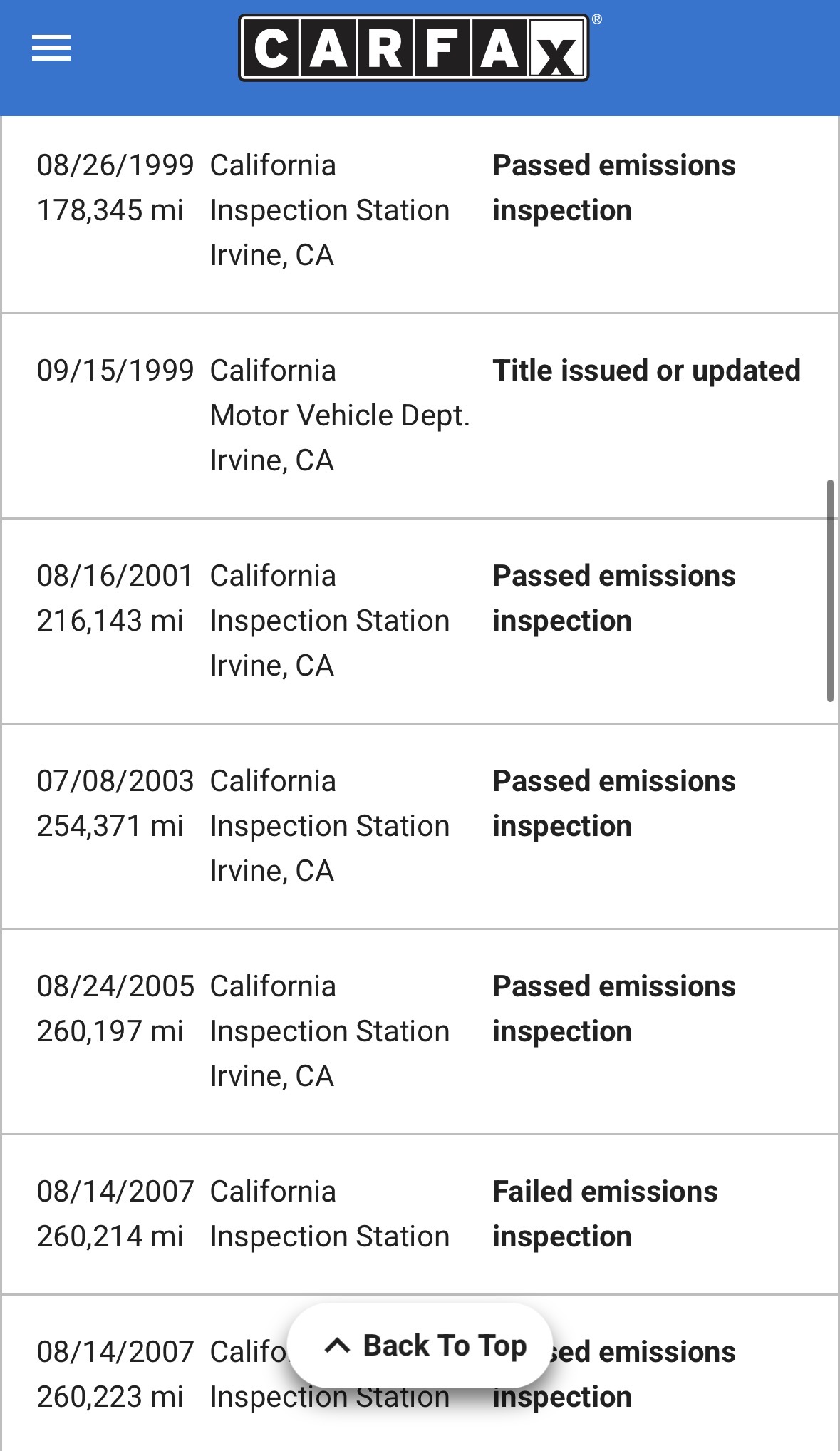
Task: Click the 260,197 mi mileage reading
Action: [x=110, y=1031]
